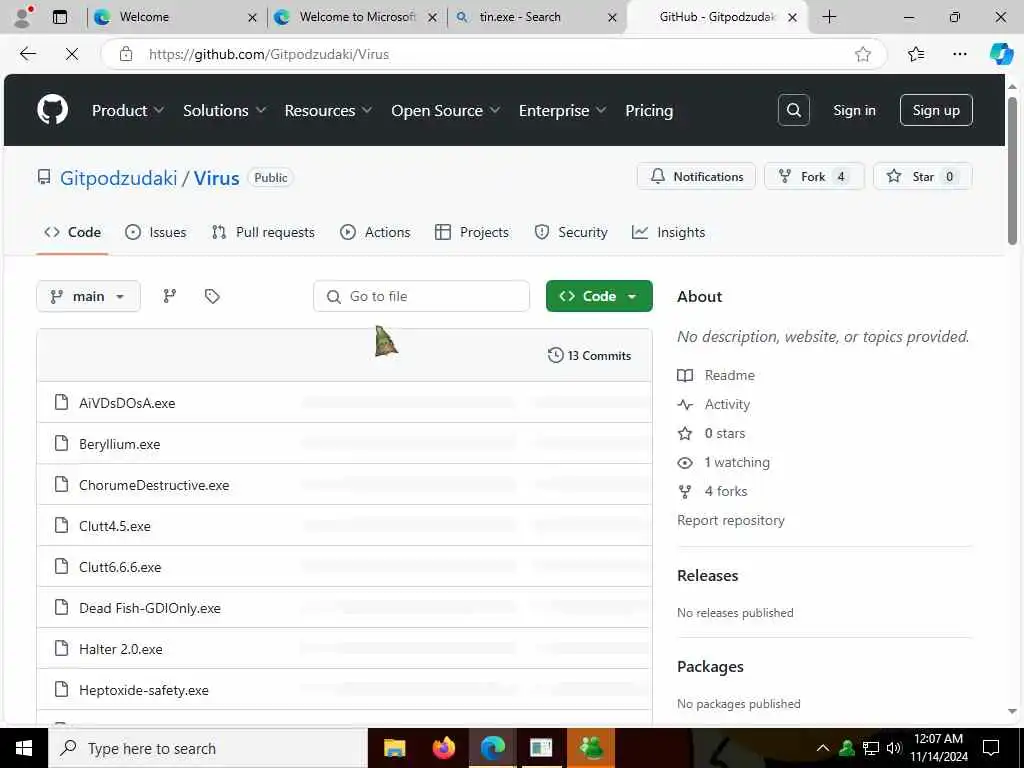Click the Edge profile avatar icon
The height and width of the screenshot is (768, 1024).
click(22, 17)
